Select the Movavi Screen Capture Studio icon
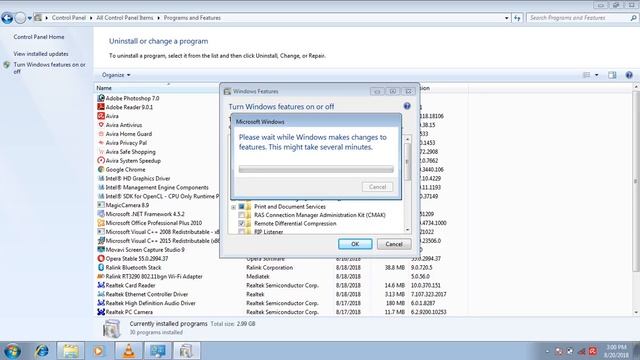Viewport: 640px width, 360px height. (x=101, y=249)
